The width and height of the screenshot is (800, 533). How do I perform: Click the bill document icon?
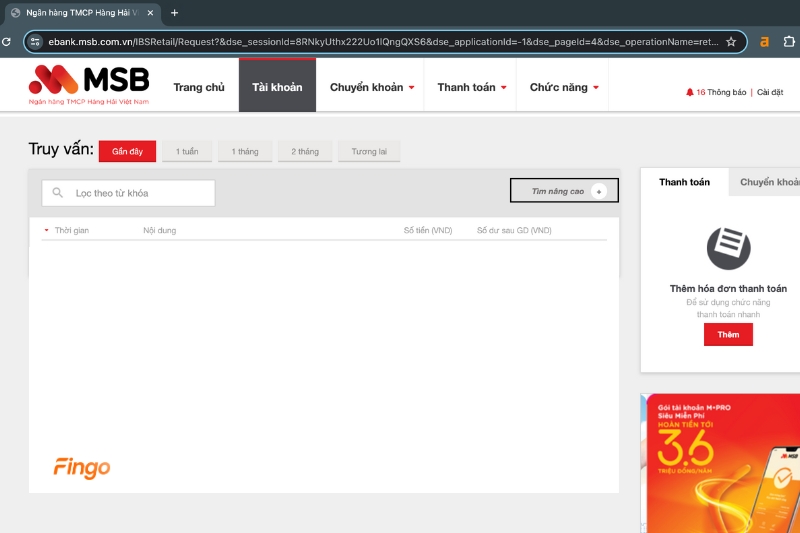pos(728,248)
